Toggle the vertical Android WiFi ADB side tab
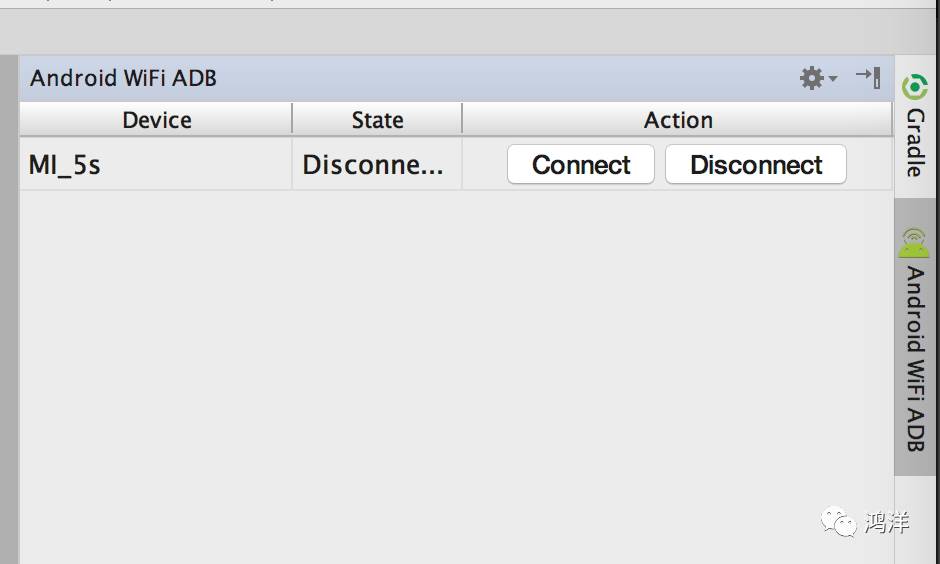Screen dimensions: 940x564 click(x=915, y=337)
